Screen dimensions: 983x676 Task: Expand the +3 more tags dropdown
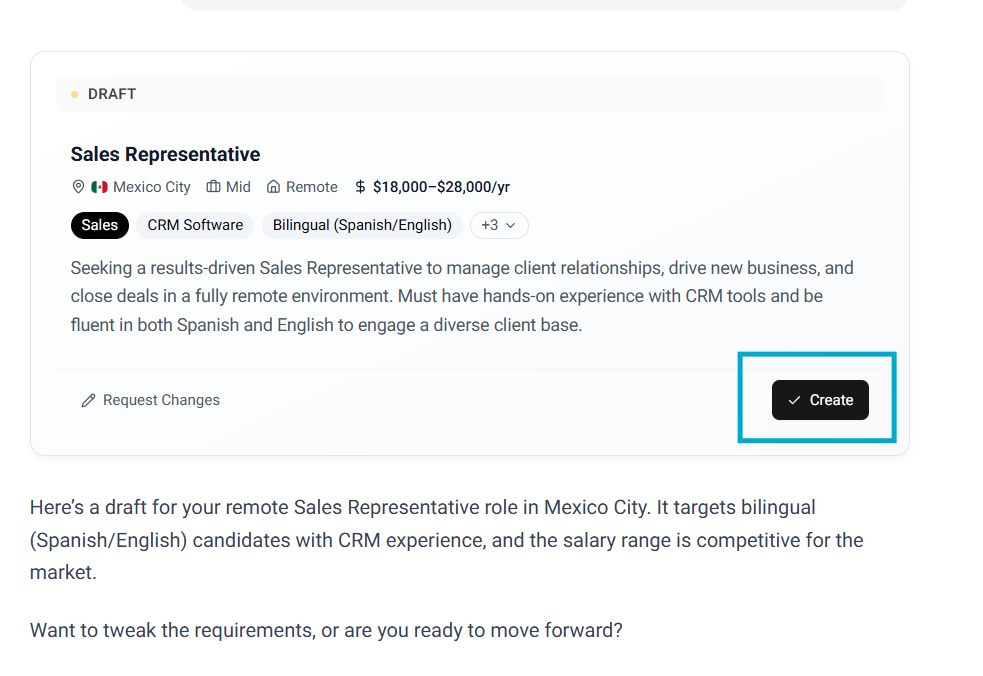[499, 225]
